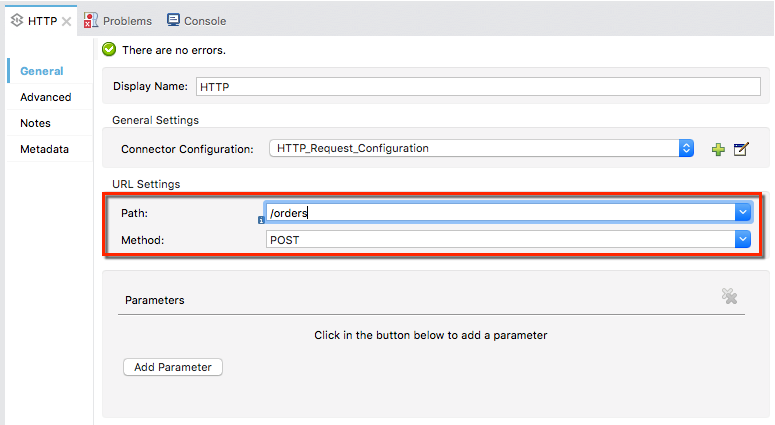This screenshot has width=775, height=425.
Task: Go to the Notes section
Action: point(35,123)
